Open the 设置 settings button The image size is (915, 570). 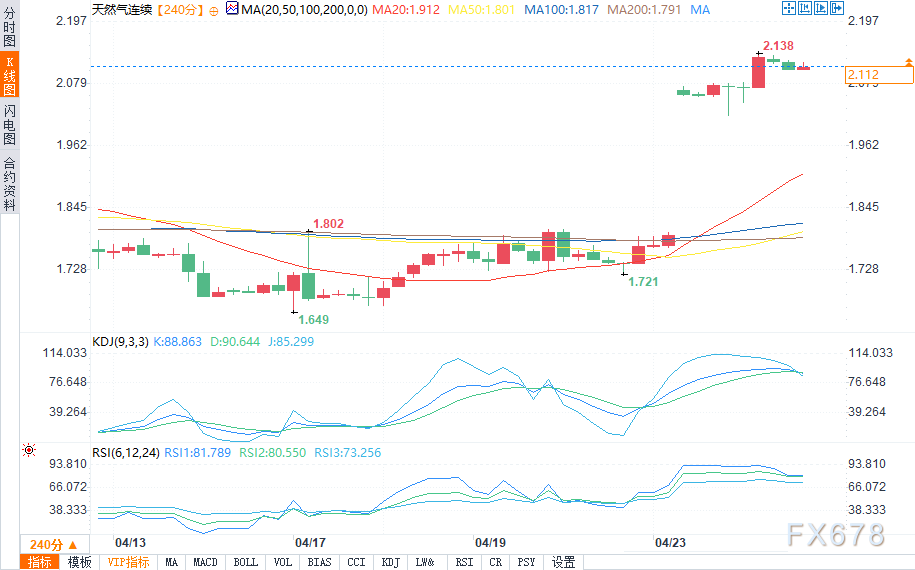[563, 562]
